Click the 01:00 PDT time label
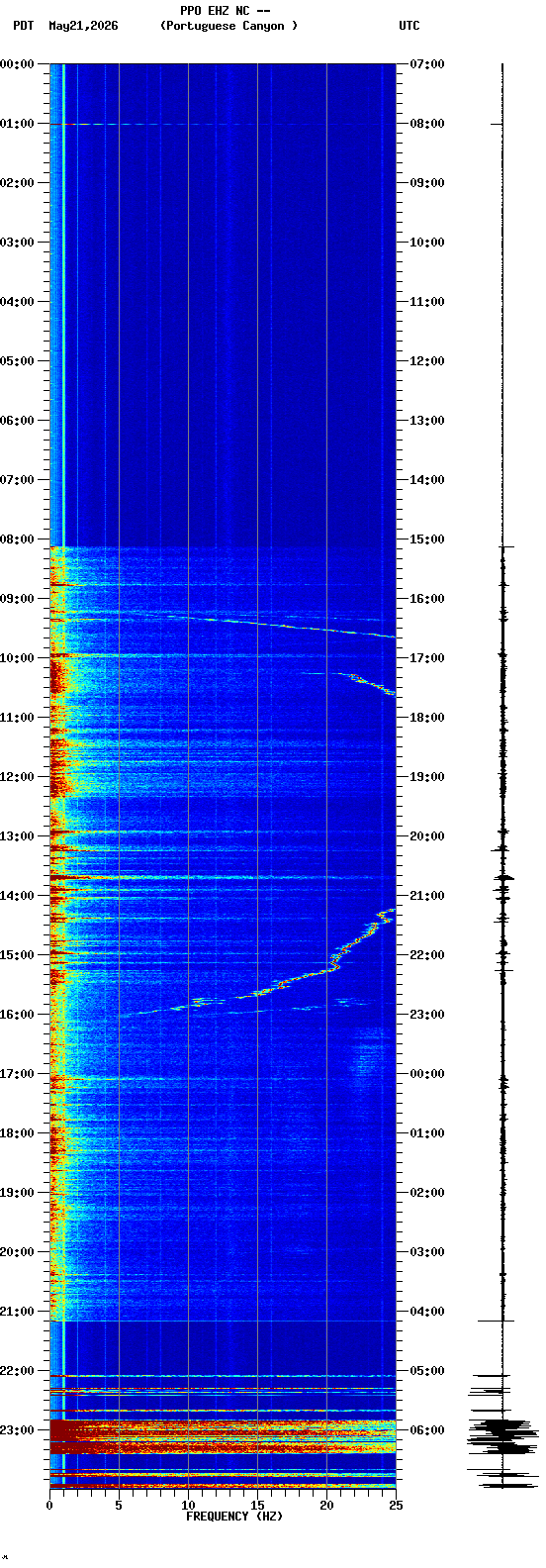546x1568 pixels. coord(19,124)
